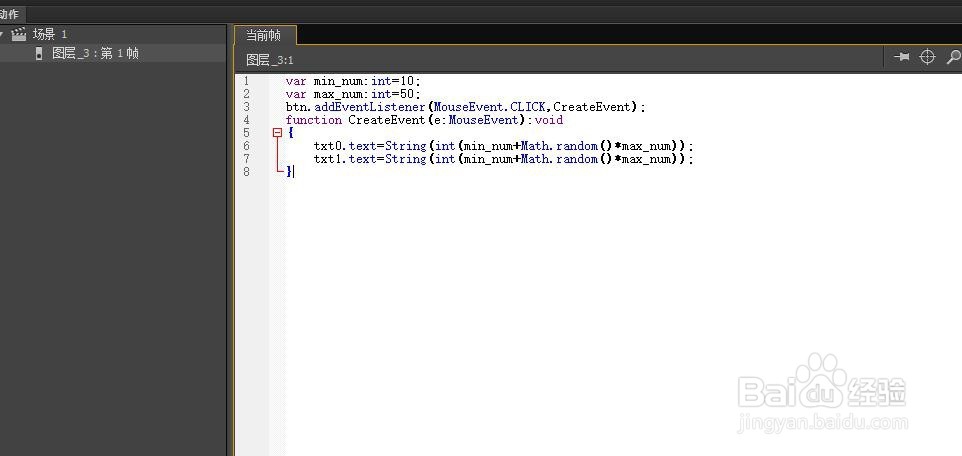Click the clapperboard scene icon beside 场景 1
Viewport: 962px width, 456px height.
[19, 34]
